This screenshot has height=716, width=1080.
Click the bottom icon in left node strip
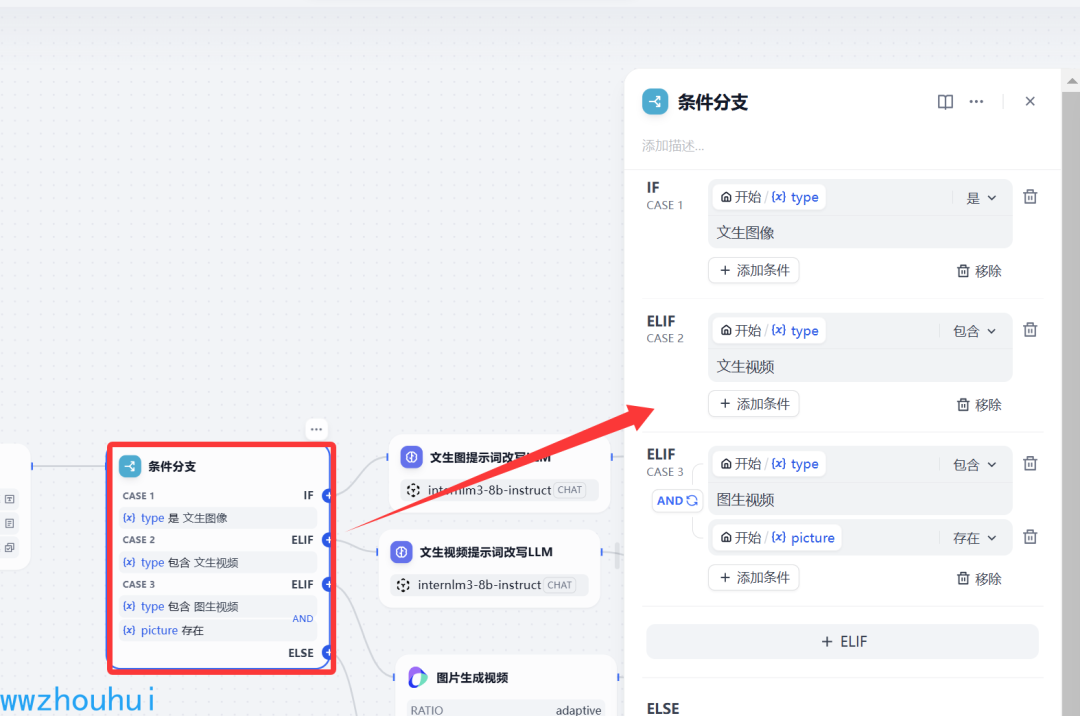point(10,547)
